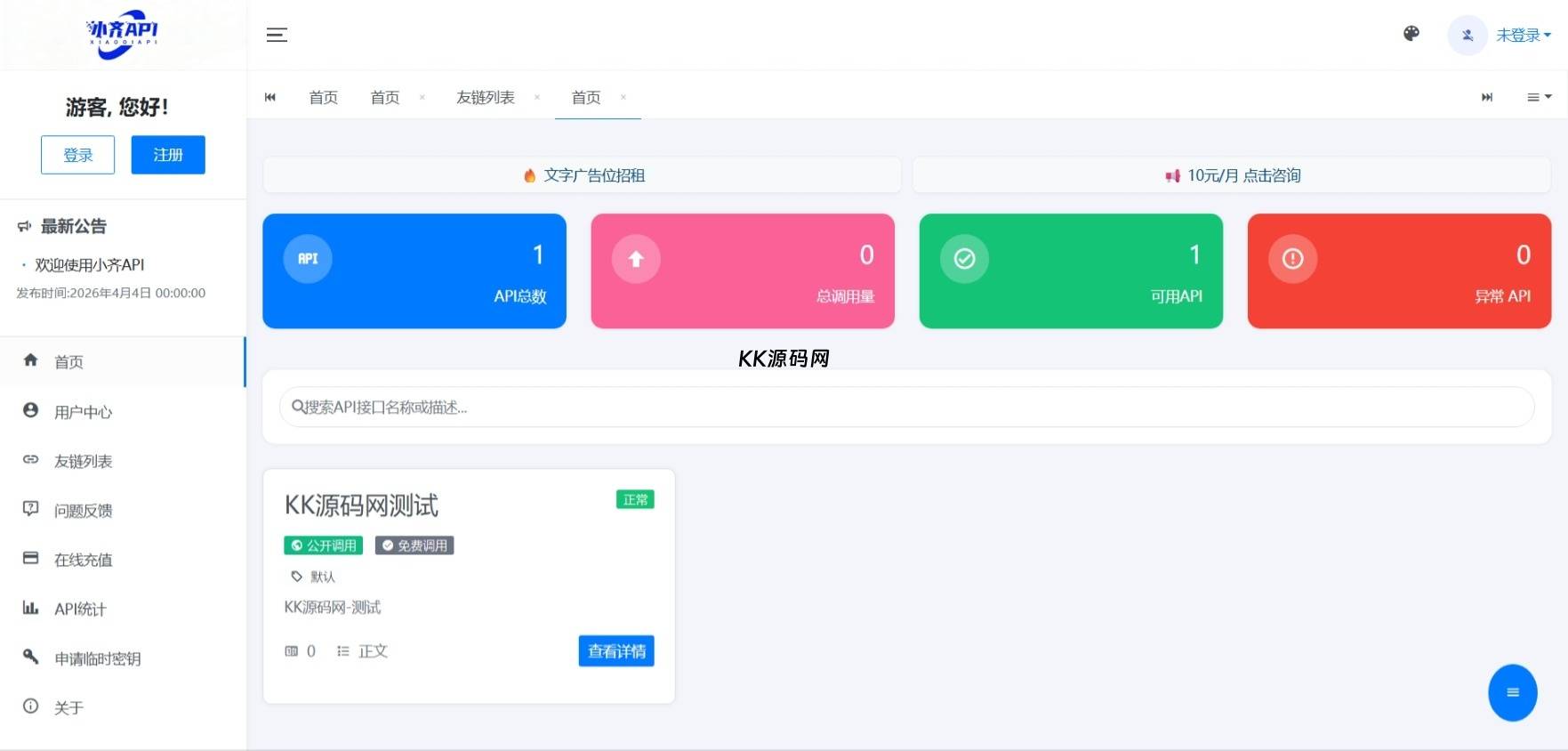Screen dimensions: 1568x751
Task: Switch to the first 首页 tab
Action: (x=324, y=97)
